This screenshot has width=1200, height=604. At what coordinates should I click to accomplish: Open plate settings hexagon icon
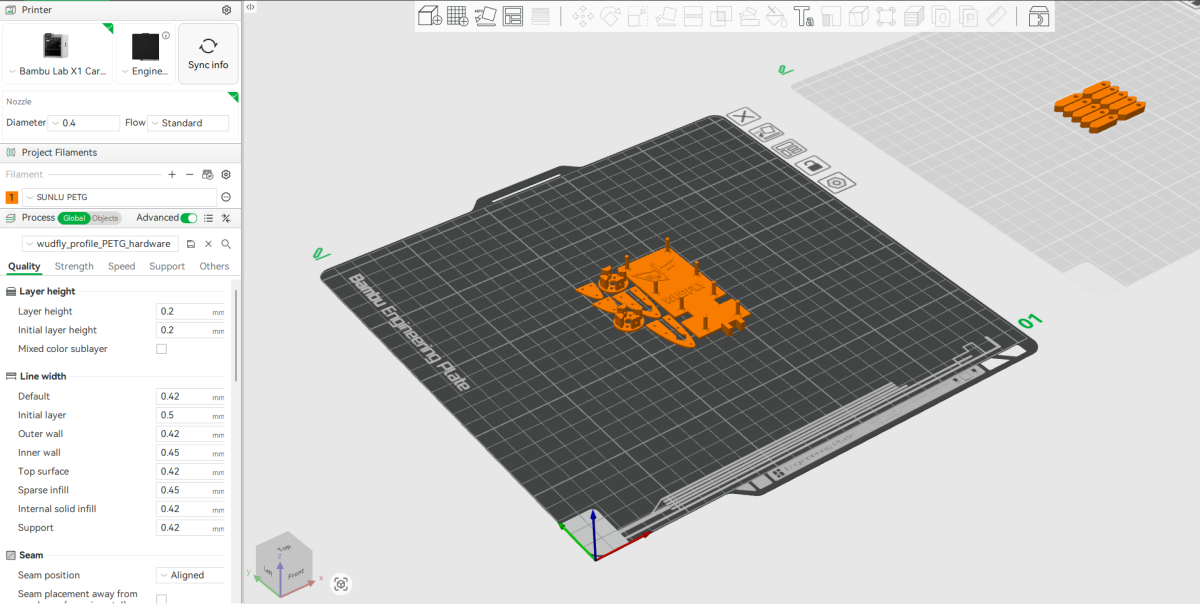point(837,182)
